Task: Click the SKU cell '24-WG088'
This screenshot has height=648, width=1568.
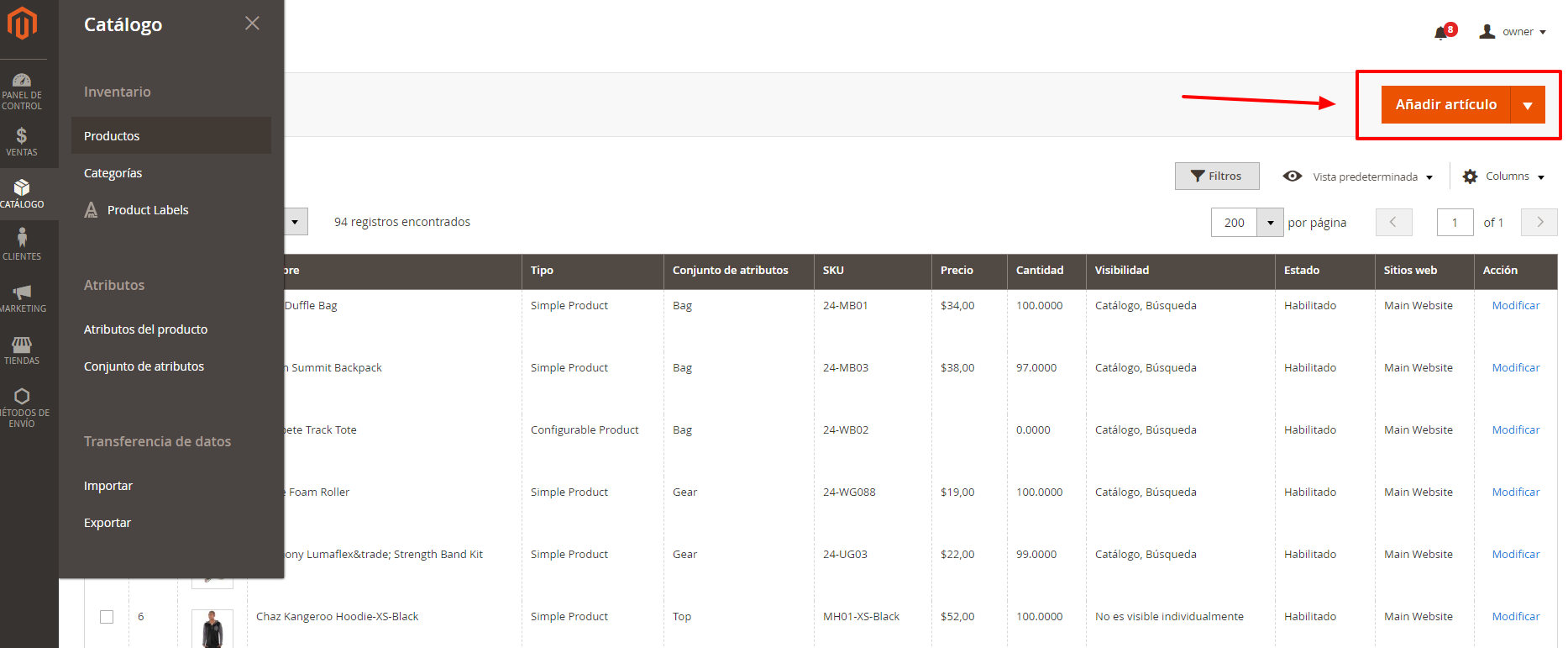Action: (849, 492)
